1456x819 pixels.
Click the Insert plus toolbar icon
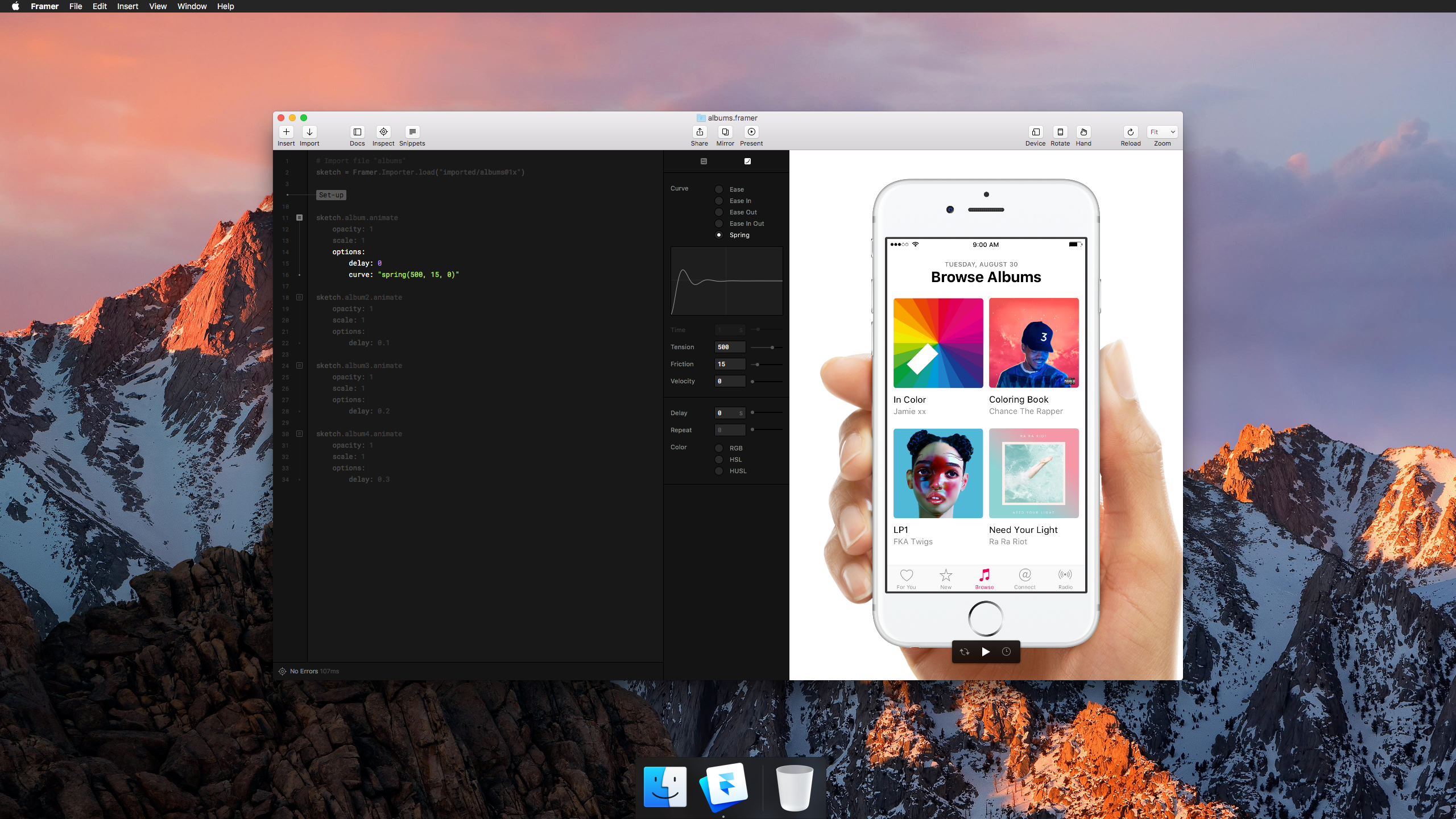286,132
